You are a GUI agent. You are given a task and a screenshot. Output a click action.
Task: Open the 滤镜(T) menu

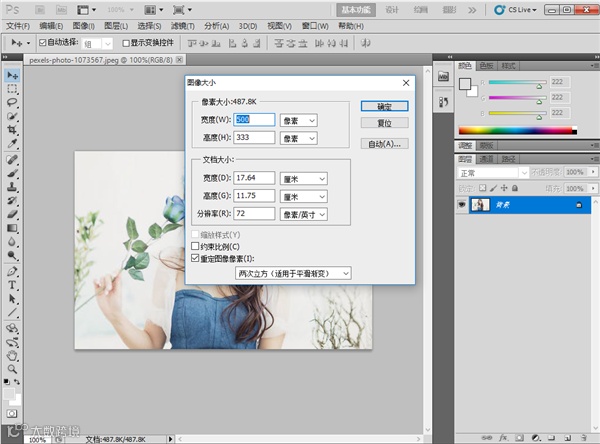coord(183,26)
